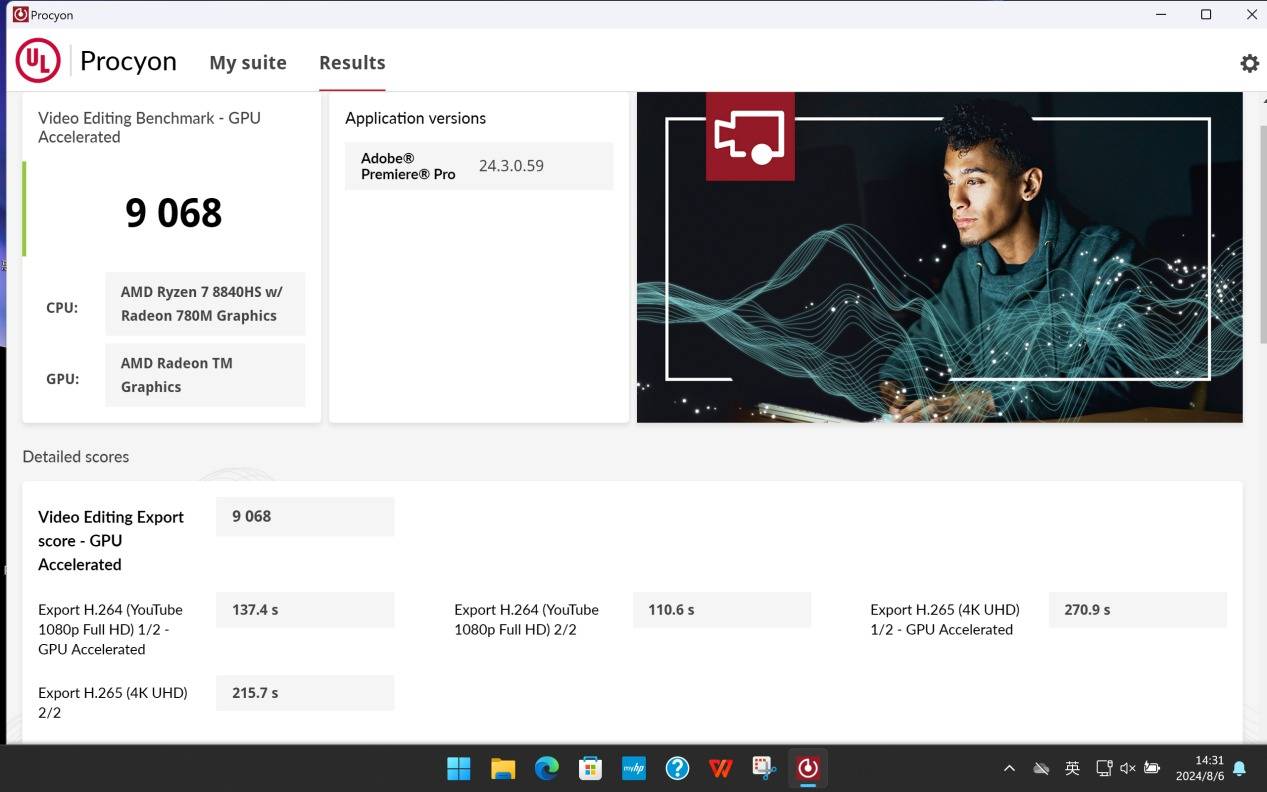
Task: Open WPS Office from the taskbar
Action: click(720, 768)
